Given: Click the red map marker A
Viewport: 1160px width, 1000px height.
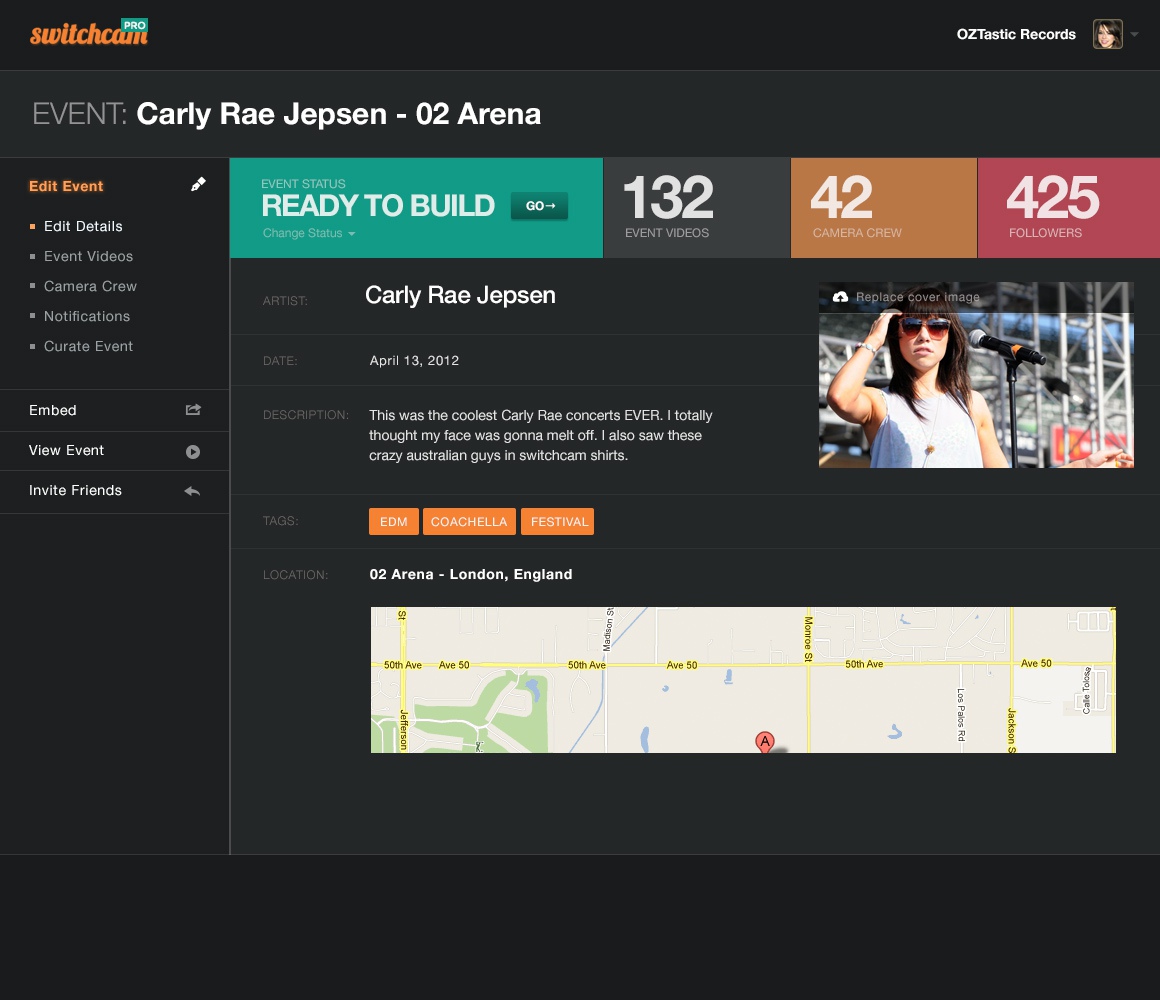Looking at the screenshot, I should pos(764,742).
